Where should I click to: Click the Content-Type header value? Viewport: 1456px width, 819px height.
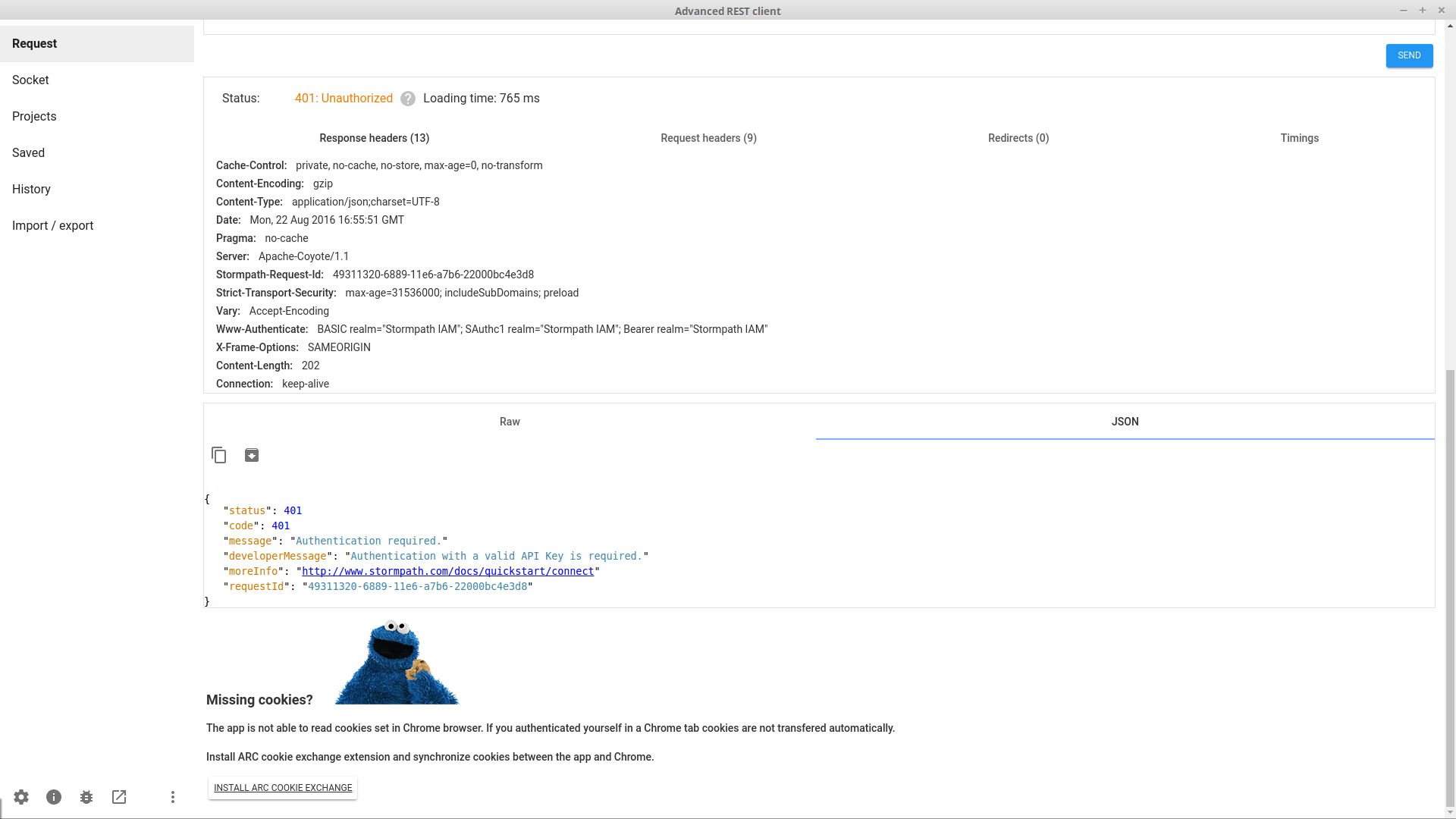[x=366, y=202]
